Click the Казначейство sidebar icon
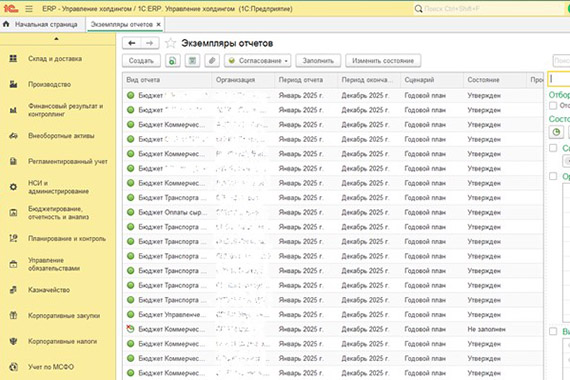The height and width of the screenshot is (380, 570). pyautogui.click(x=13, y=290)
